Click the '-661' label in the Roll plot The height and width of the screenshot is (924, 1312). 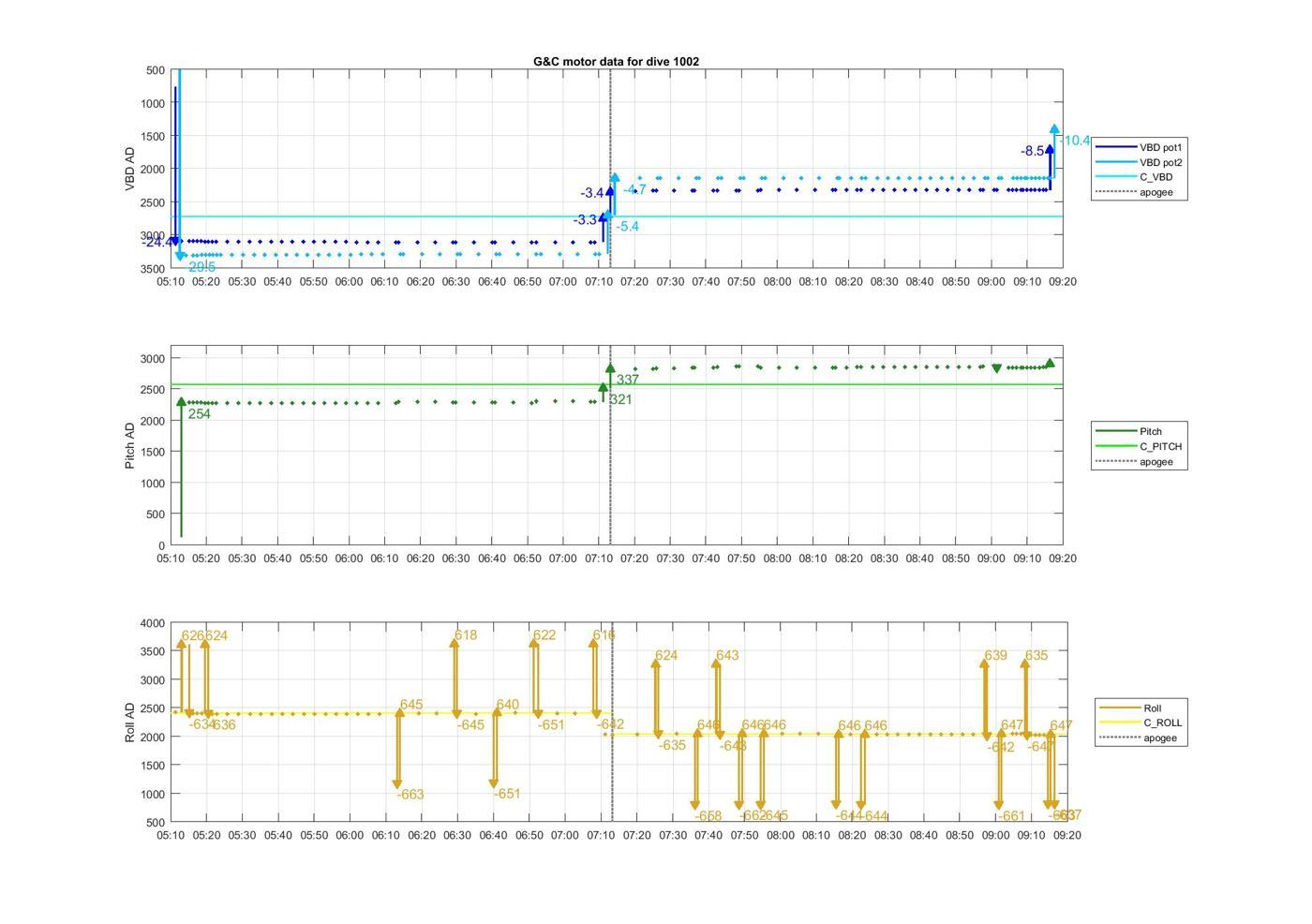[x=1011, y=816]
